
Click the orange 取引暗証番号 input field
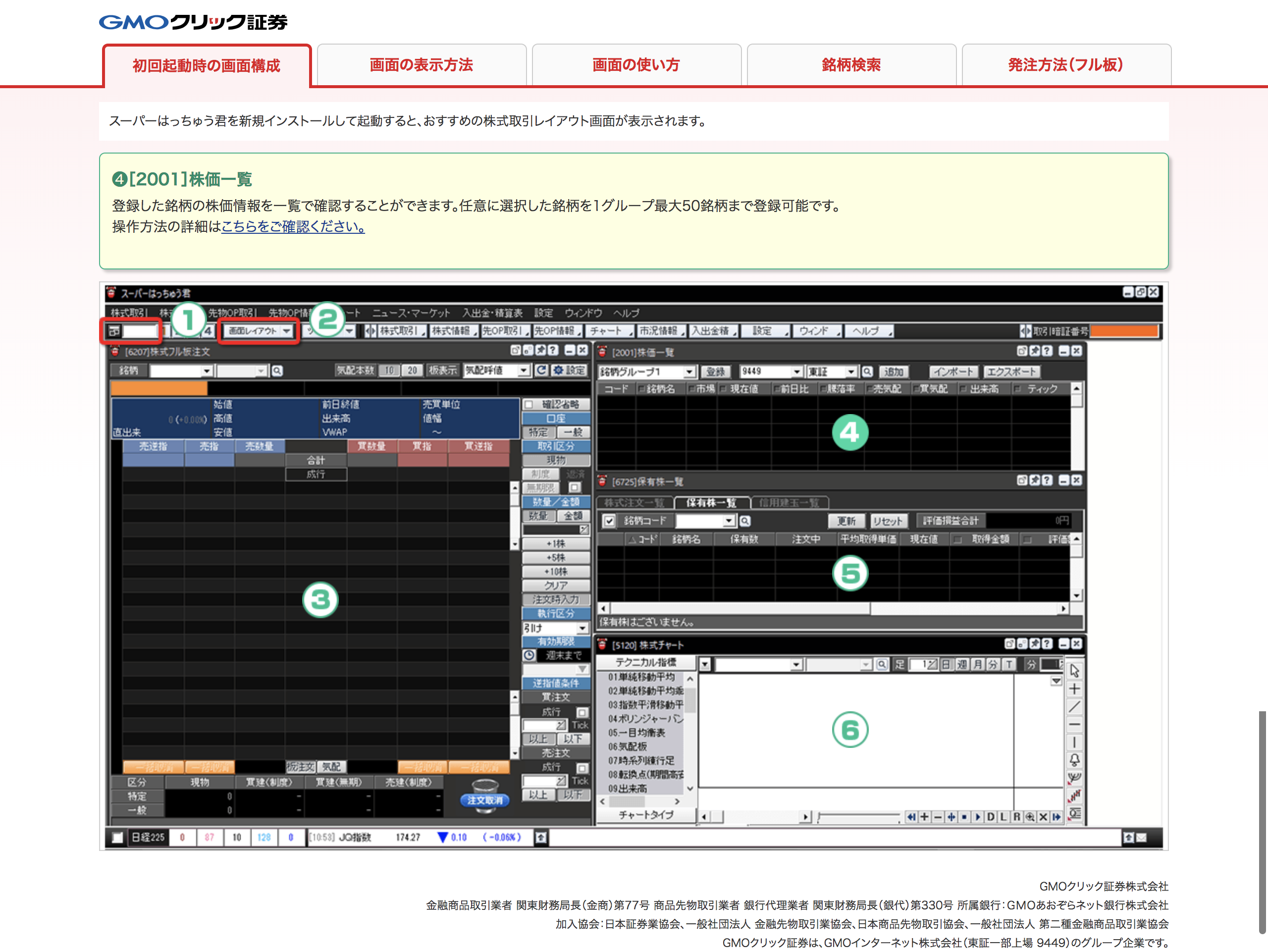tap(1125, 331)
